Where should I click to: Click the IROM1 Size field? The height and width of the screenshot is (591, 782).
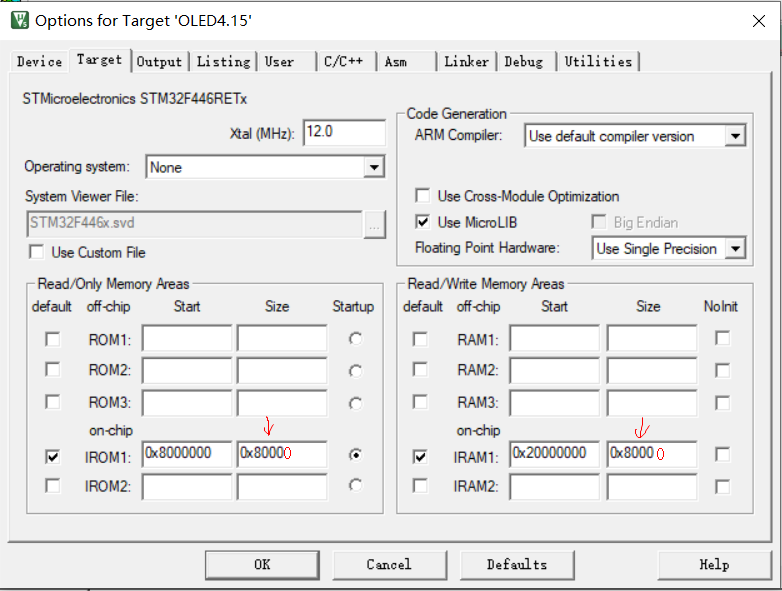tap(282, 454)
